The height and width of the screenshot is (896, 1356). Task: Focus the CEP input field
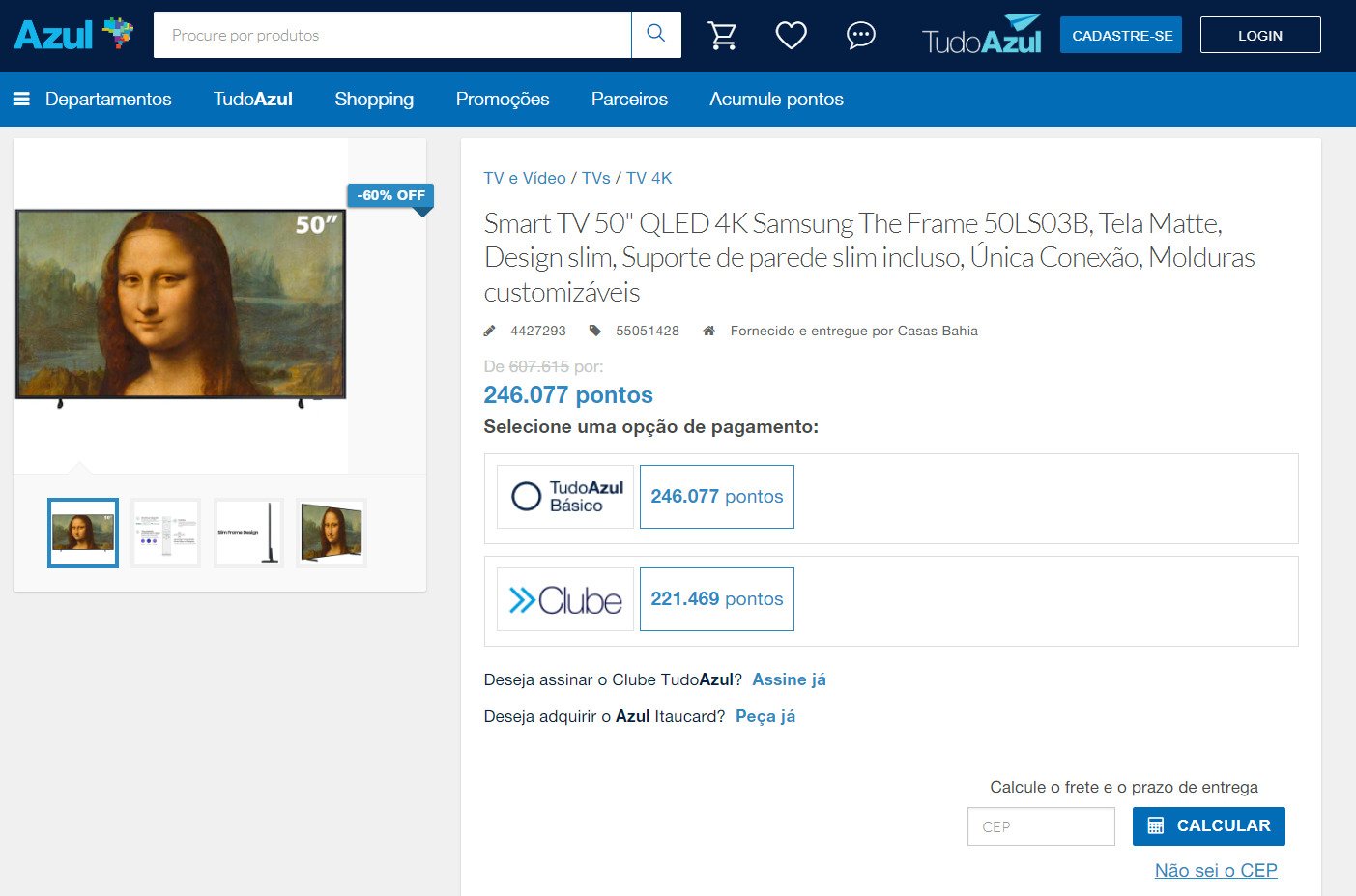1041,826
